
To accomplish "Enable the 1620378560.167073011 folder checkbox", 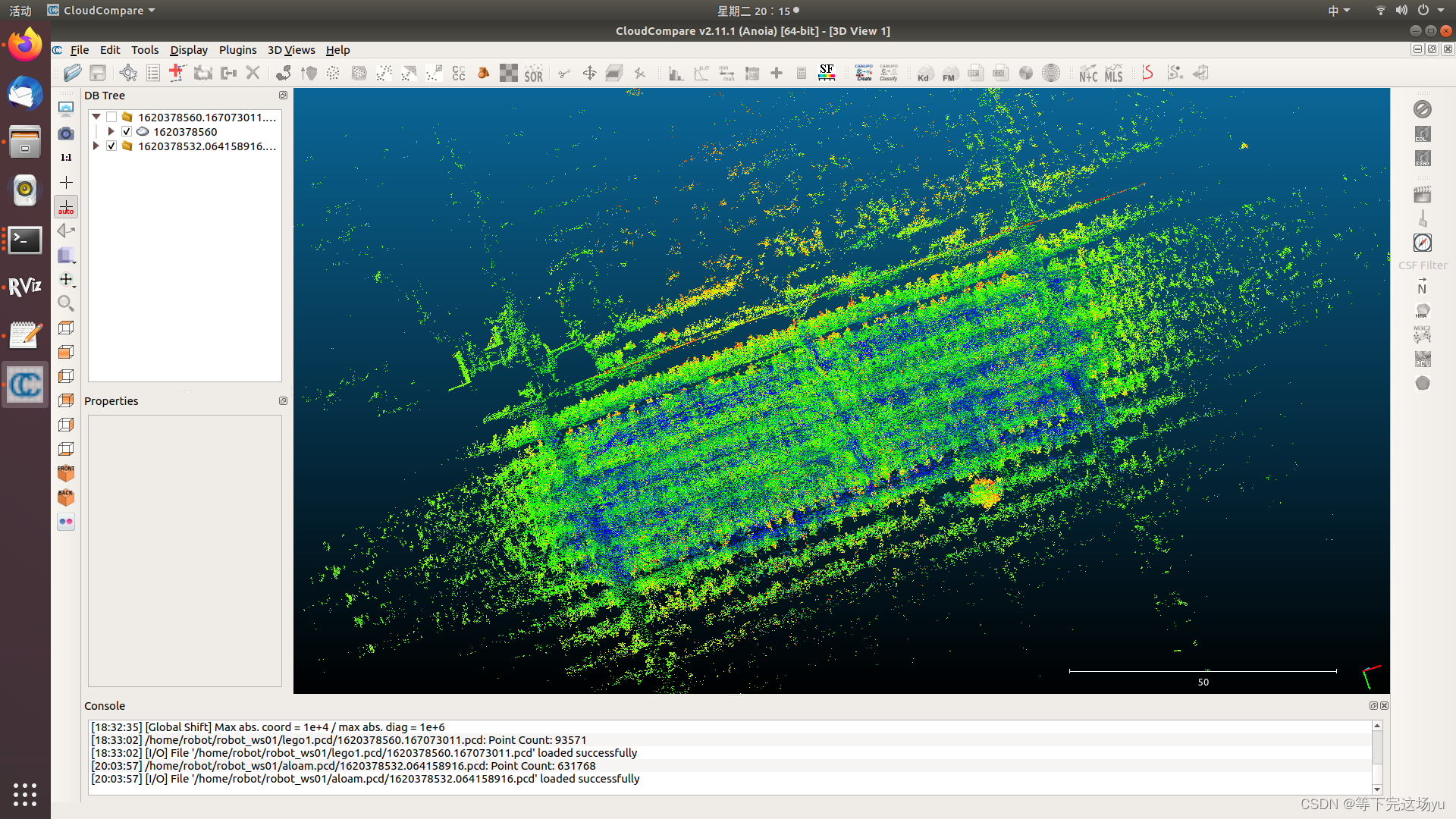I will (x=111, y=118).
